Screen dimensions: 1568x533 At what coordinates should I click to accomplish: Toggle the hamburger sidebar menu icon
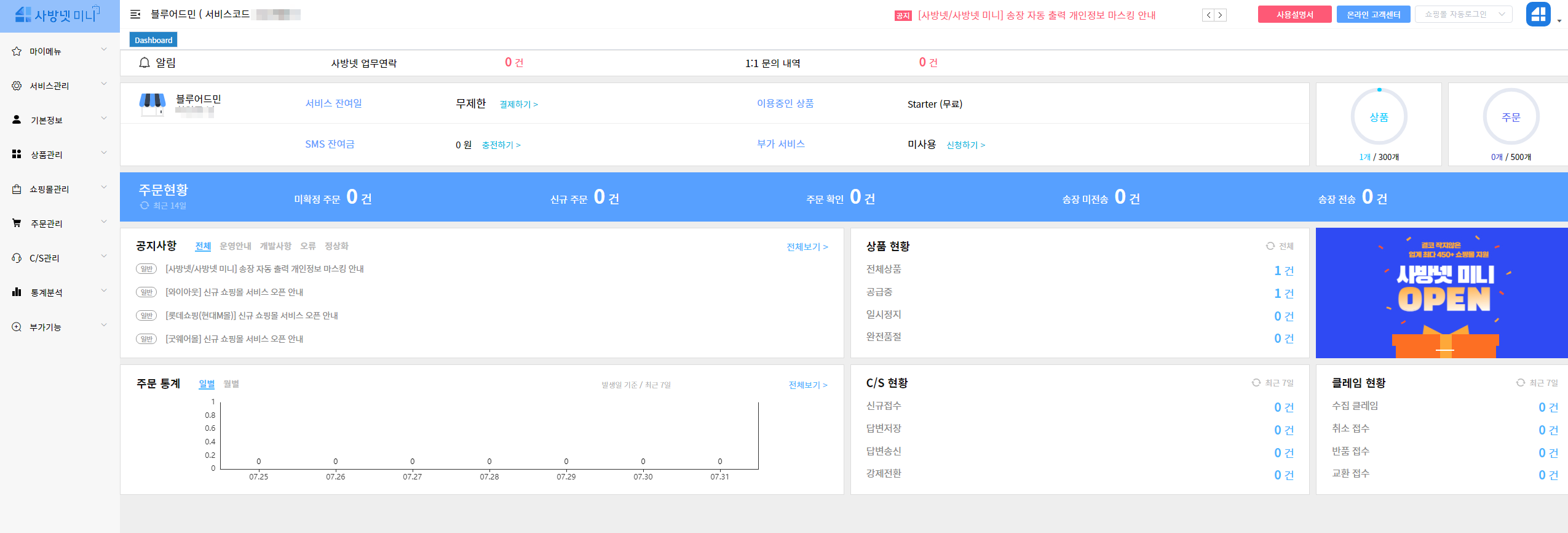135,14
